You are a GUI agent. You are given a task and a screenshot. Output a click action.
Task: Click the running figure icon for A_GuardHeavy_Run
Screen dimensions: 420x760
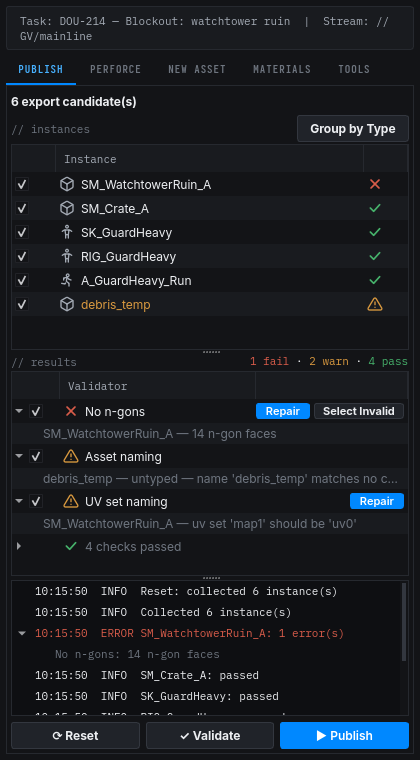click(67, 280)
